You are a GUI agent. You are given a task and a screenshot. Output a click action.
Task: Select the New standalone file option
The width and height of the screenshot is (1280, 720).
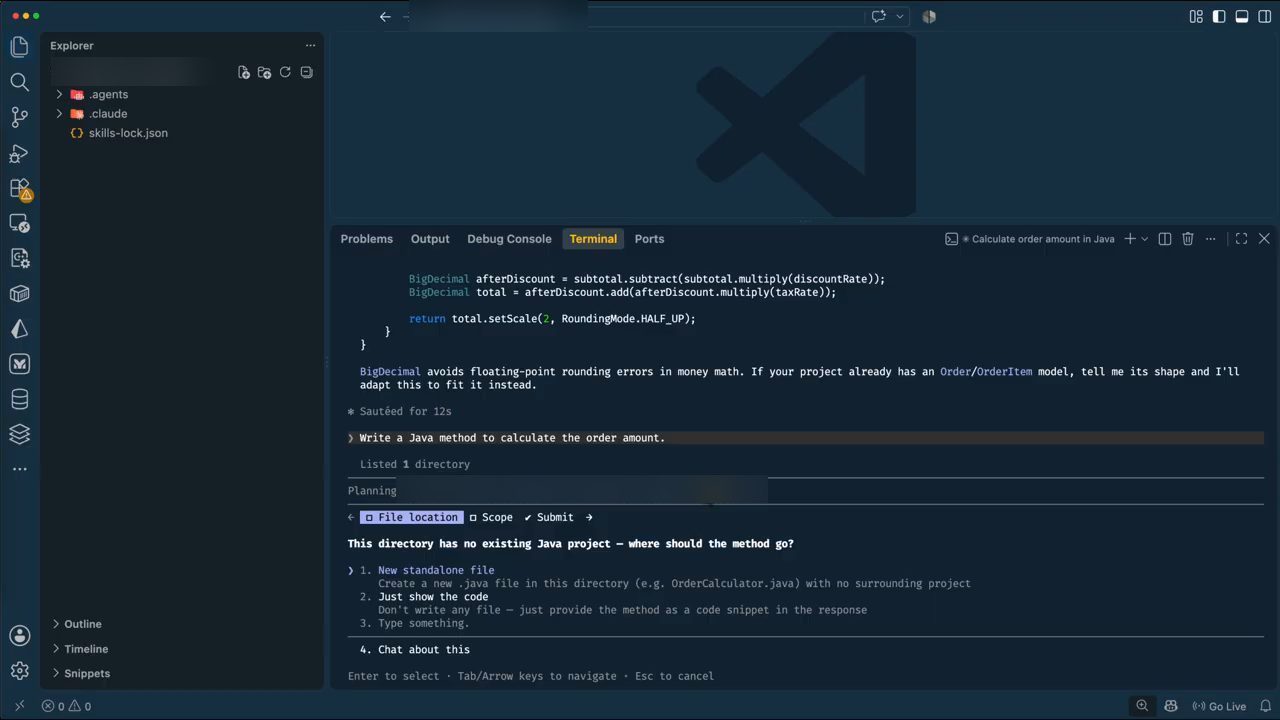pyautogui.click(x=436, y=570)
